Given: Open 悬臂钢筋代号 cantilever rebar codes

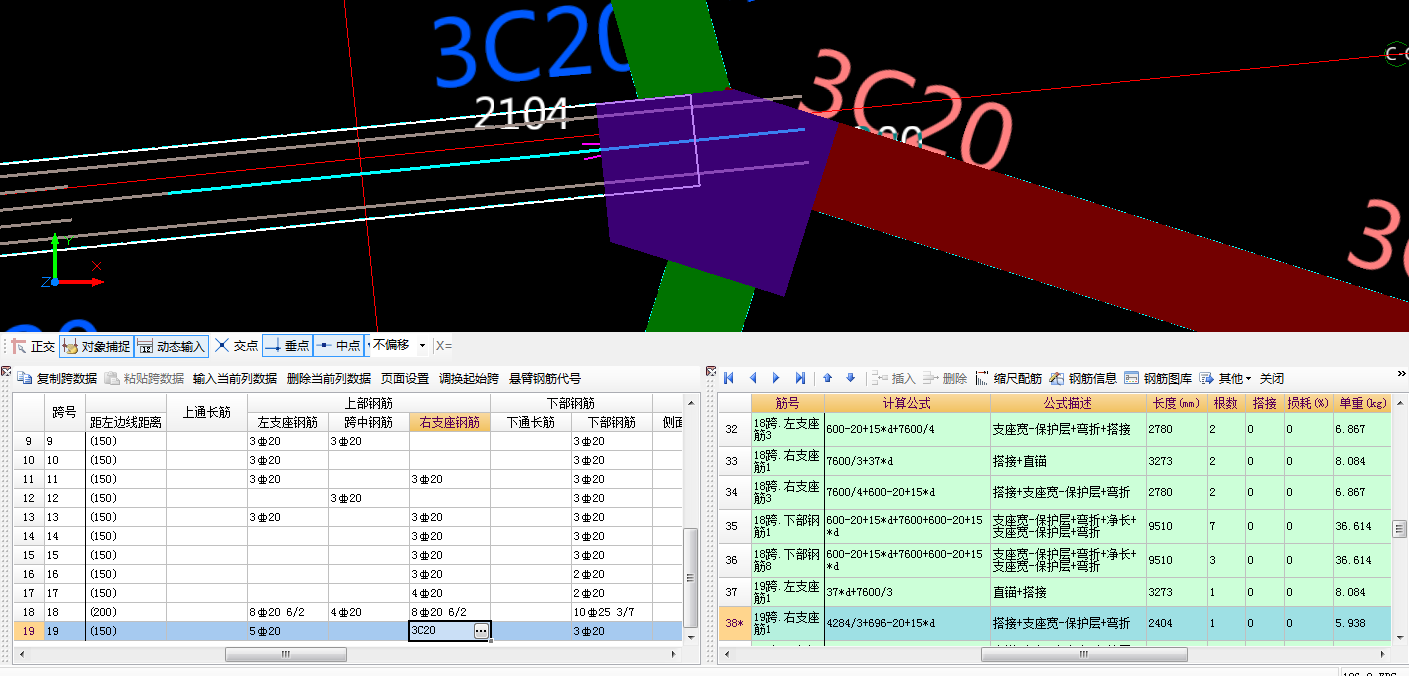Looking at the screenshot, I should click(545, 379).
